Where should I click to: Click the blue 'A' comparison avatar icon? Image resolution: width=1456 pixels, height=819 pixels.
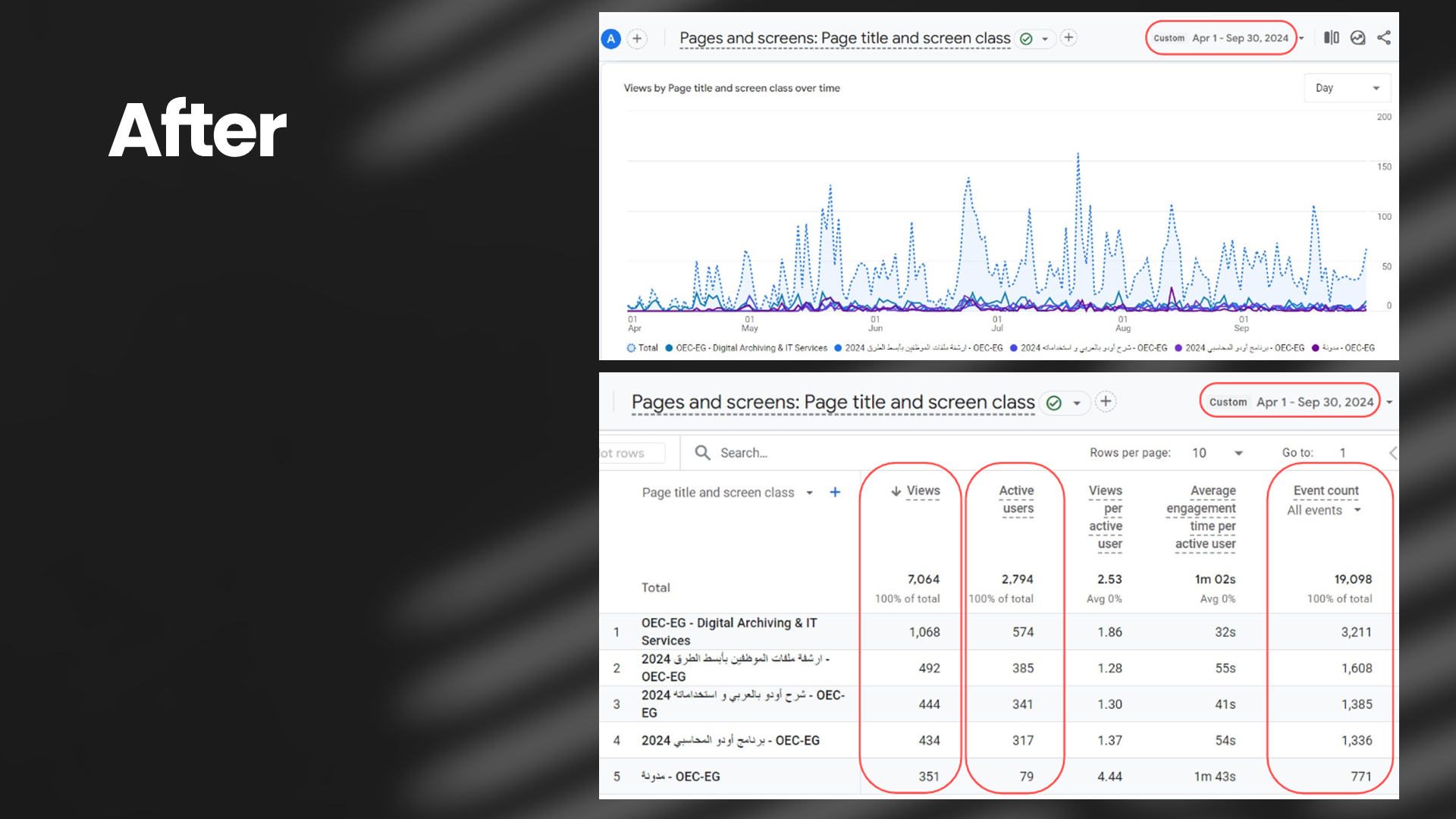610,39
